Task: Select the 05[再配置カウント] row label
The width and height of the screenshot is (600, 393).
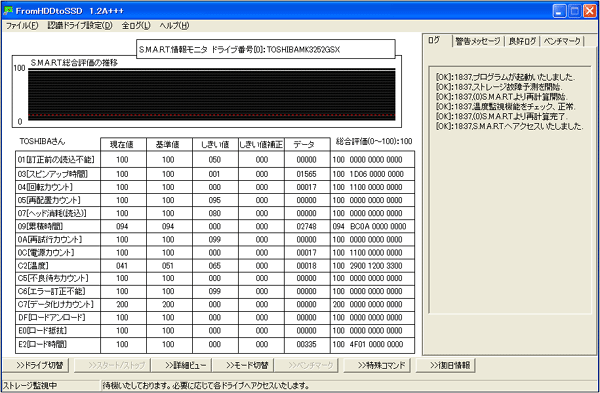Action: tap(49, 200)
